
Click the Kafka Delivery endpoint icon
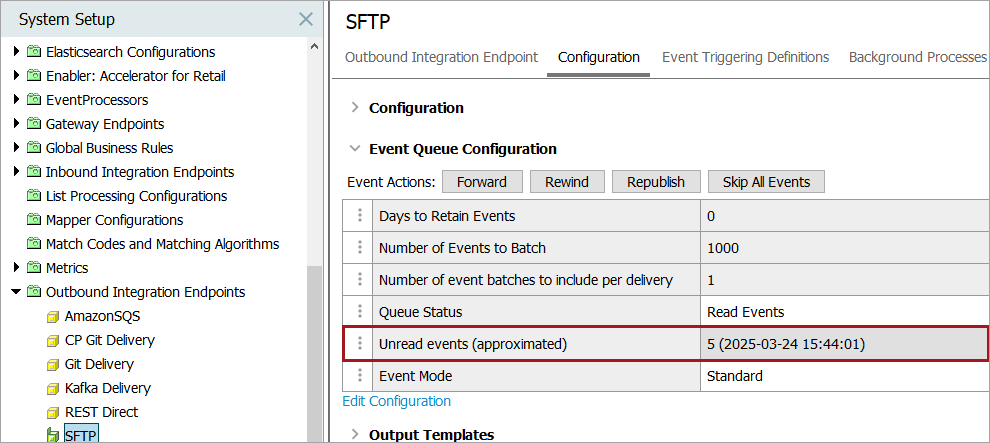(53, 388)
